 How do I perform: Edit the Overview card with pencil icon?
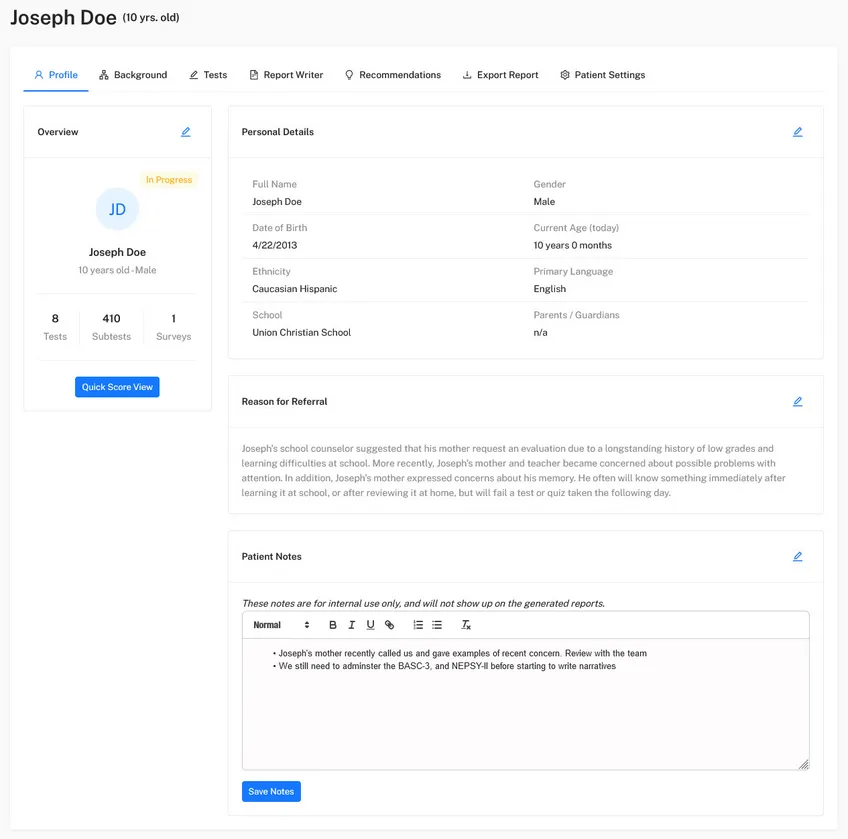click(x=186, y=132)
